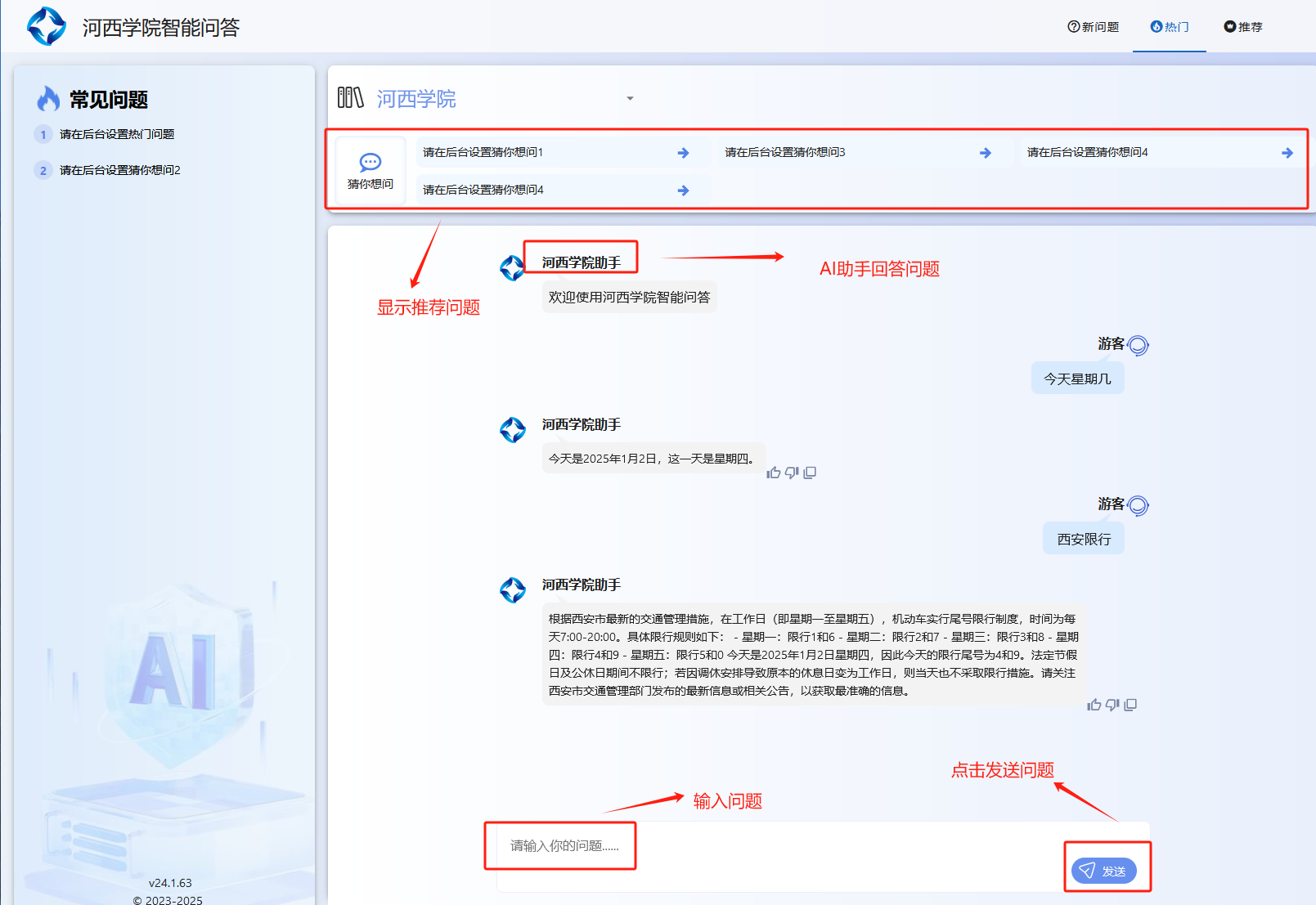Switch to the 热门 tab
The image size is (1316, 905).
1170,27
